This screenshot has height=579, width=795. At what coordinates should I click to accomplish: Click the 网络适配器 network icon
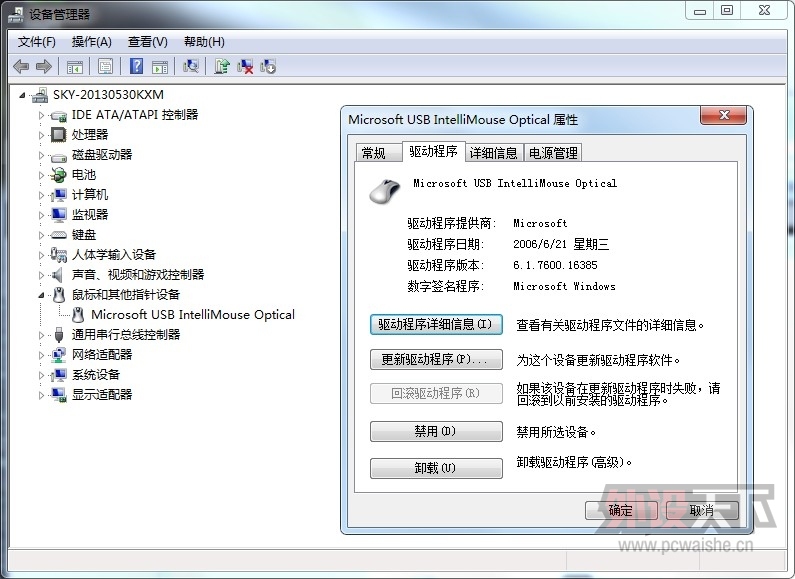point(58,355)
